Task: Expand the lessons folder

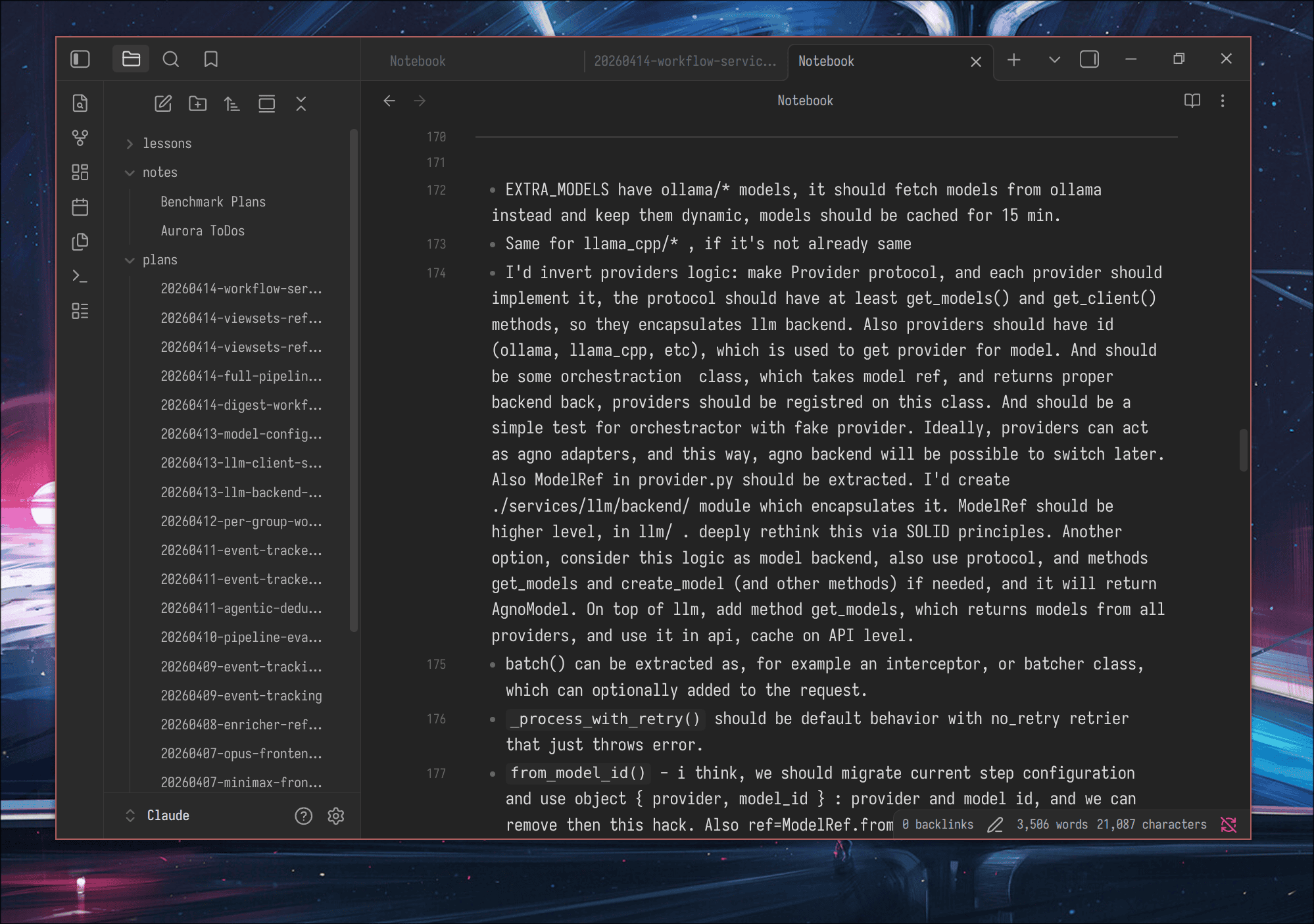Action: point(130,143)
